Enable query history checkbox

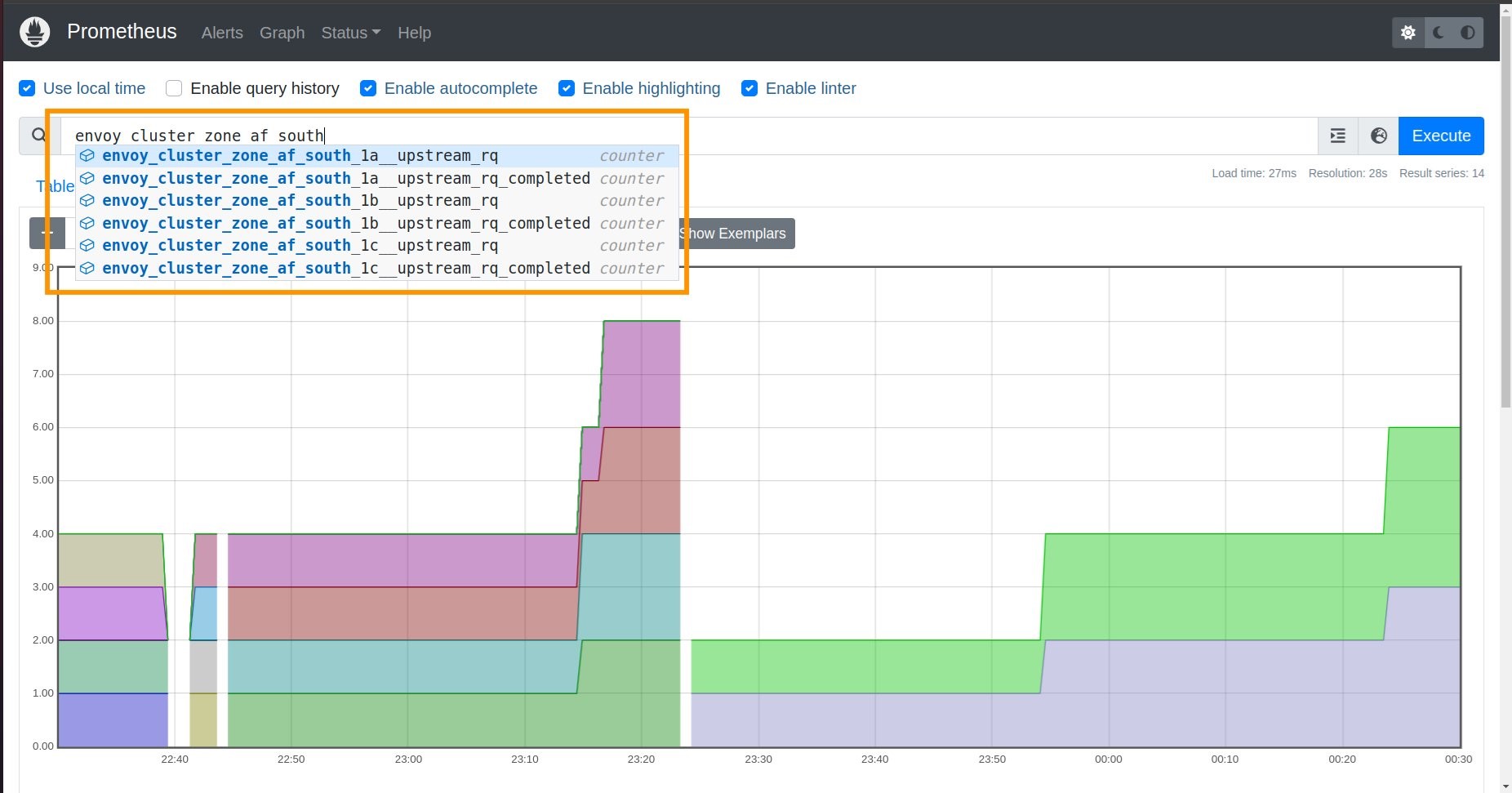click(x=174, y=88)
